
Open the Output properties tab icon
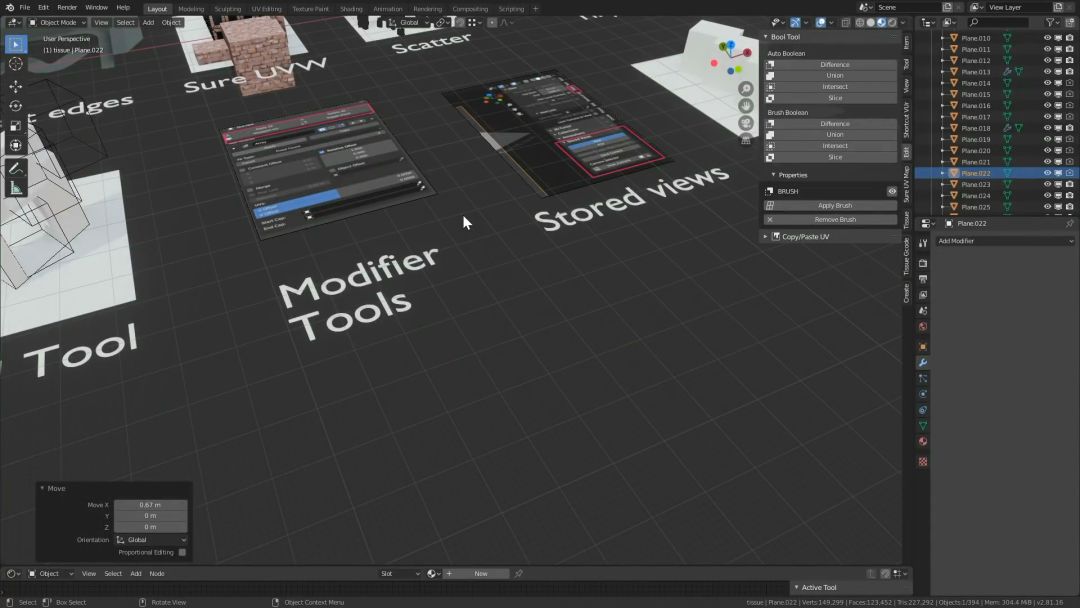[x=923, y=279]
